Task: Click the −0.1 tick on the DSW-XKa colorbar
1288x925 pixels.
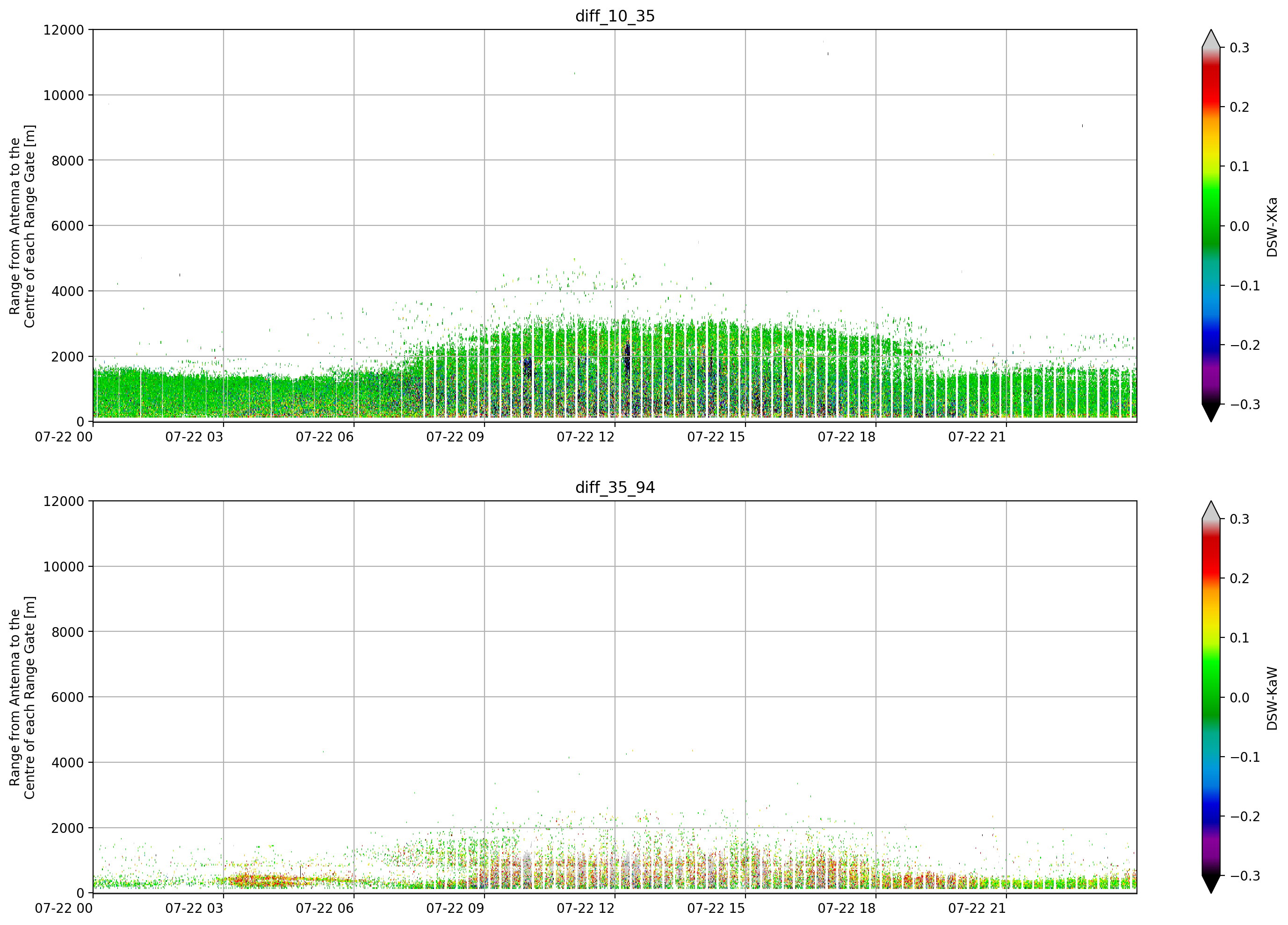Action: [1245, 286]
